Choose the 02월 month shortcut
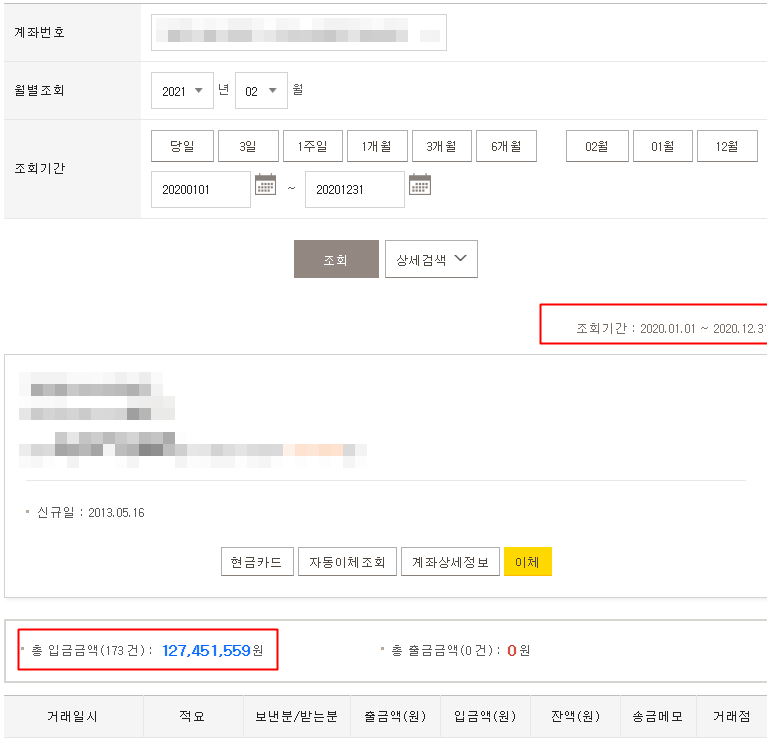The height and width of the screenshot is (738, 767). point(597,146)
